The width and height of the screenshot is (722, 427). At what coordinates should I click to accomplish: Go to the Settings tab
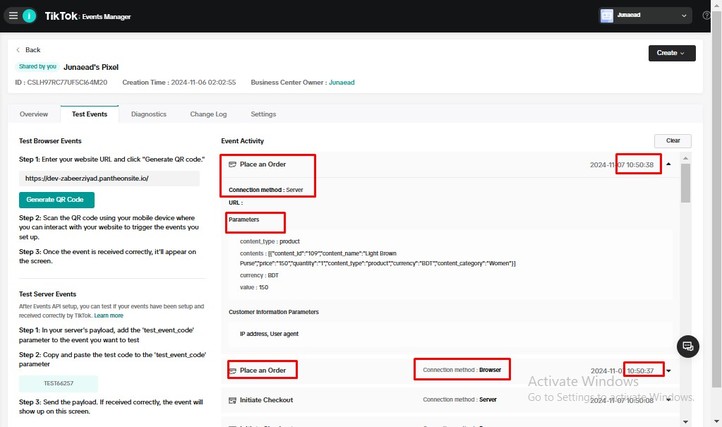tap(263, 115)
